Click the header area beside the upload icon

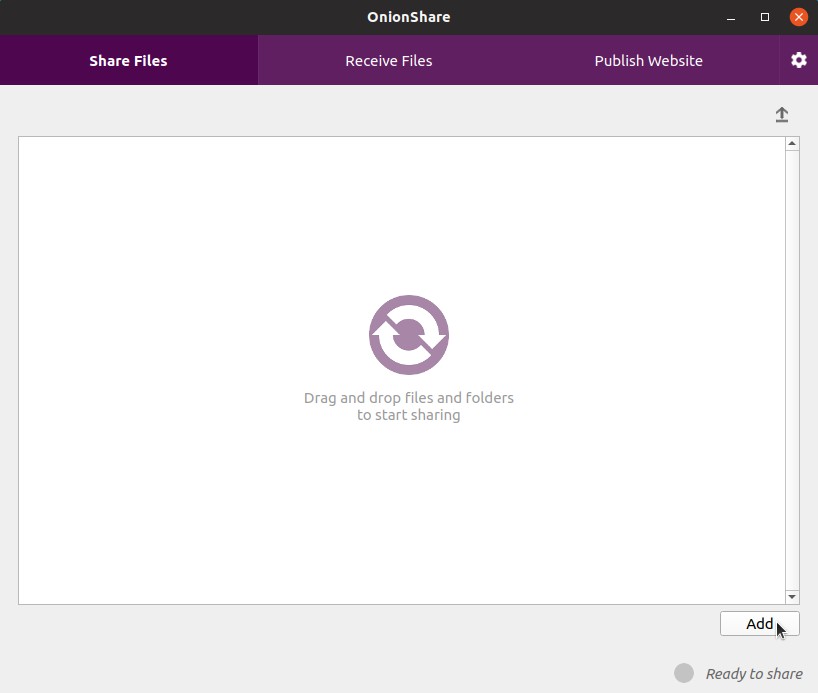tap(400, 114)
